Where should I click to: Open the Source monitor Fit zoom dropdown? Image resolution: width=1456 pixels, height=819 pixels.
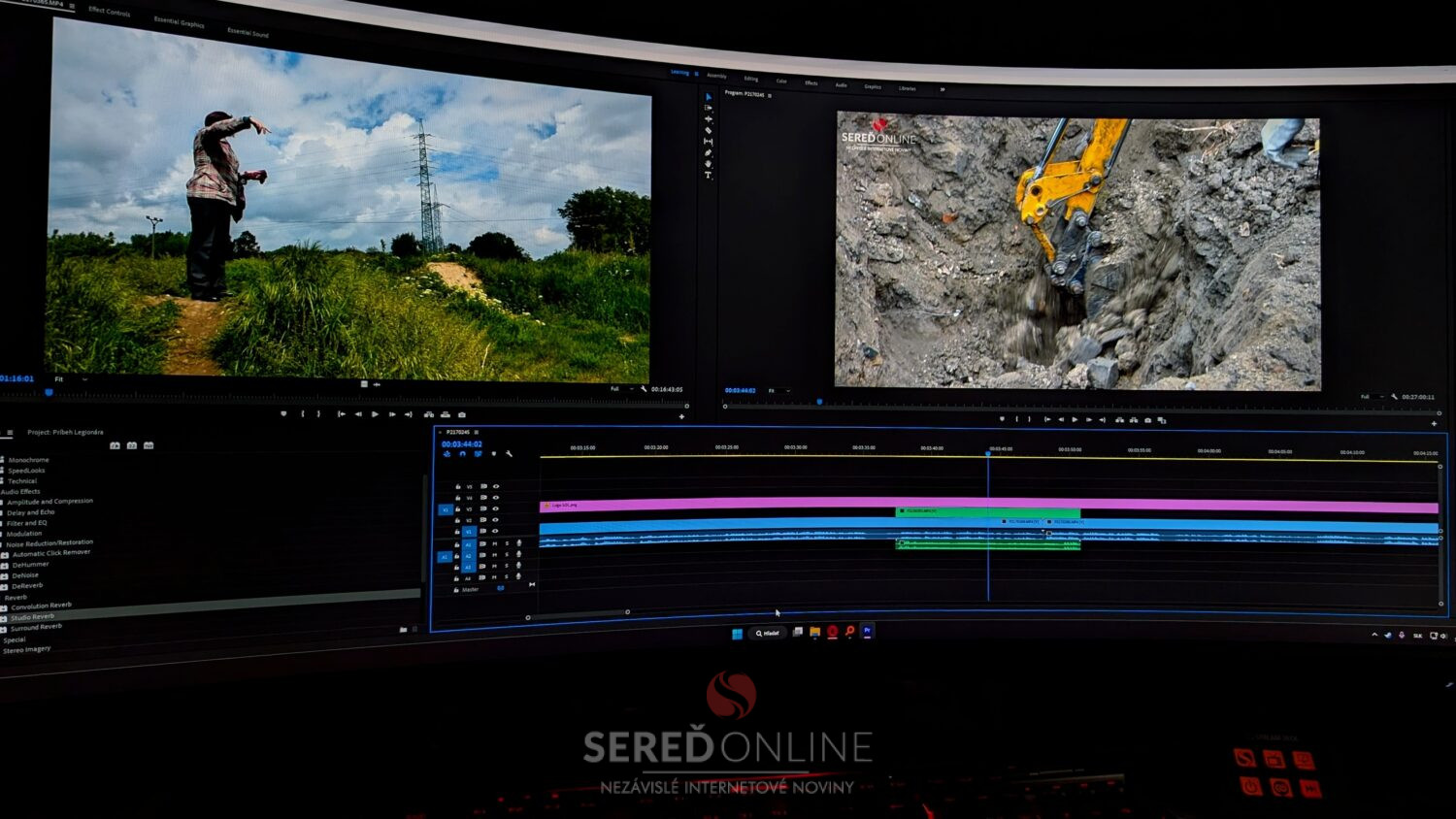coord(70,379)
